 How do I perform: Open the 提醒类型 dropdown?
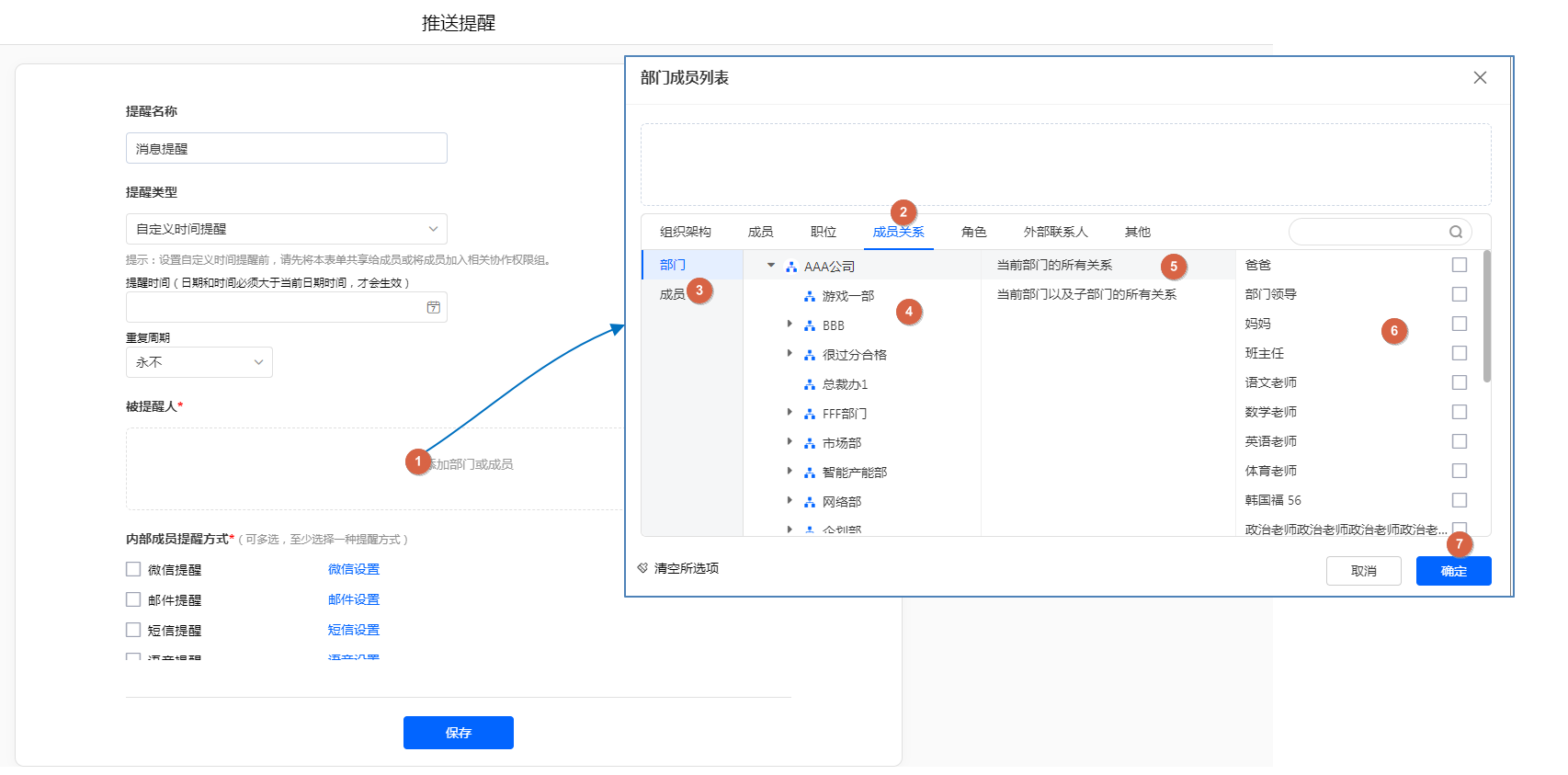click(286, 229)
